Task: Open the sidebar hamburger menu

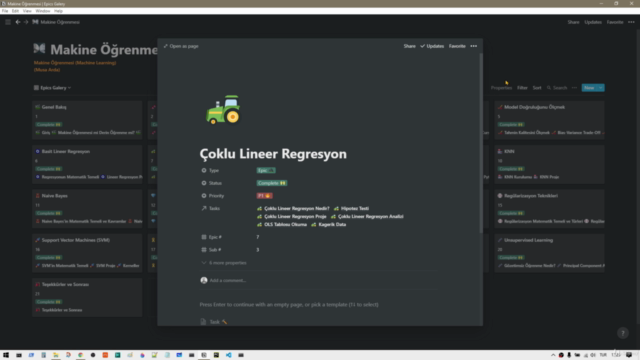Action: point(8,22)
